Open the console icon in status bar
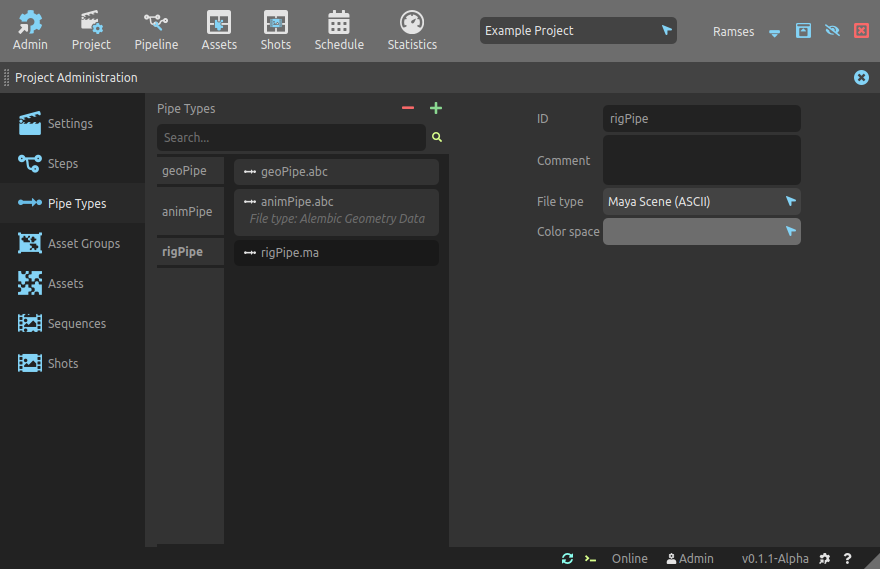This screenshot has width=880, height=569. (591, 559)
